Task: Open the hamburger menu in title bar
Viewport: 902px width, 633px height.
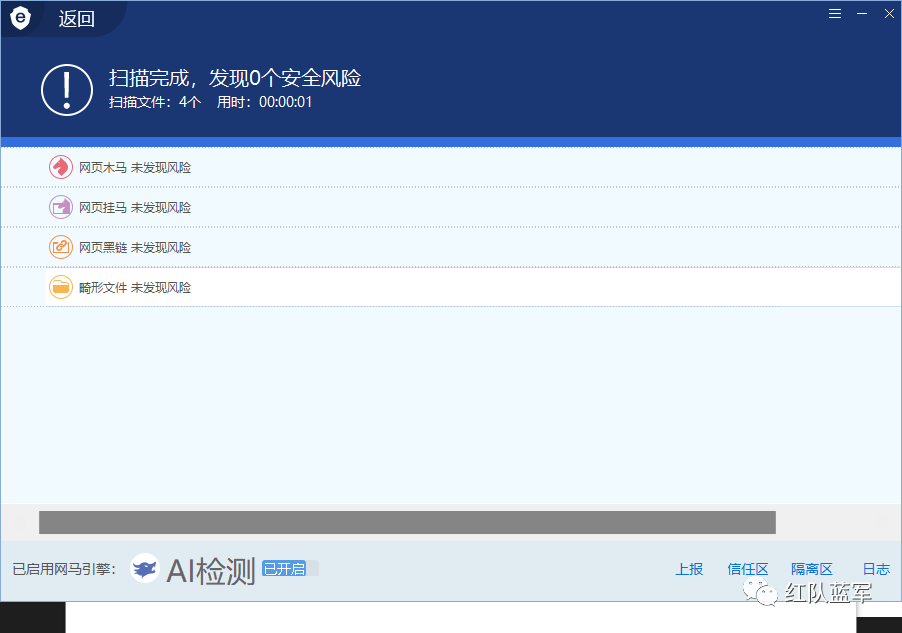Action: [835, 14]
